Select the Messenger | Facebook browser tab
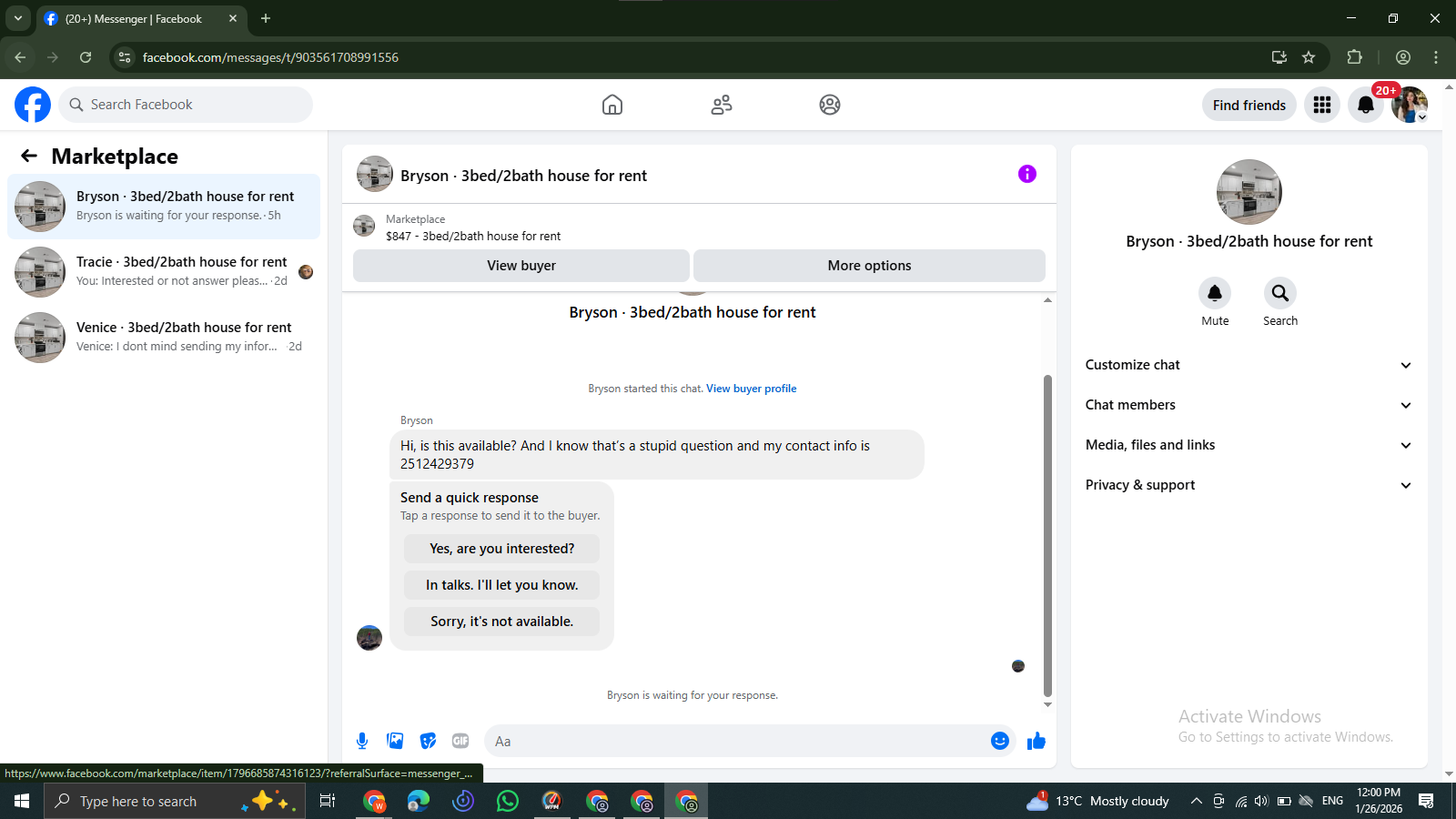Image resolution: width=1456 pixels, height=819 pixels. 141,18
